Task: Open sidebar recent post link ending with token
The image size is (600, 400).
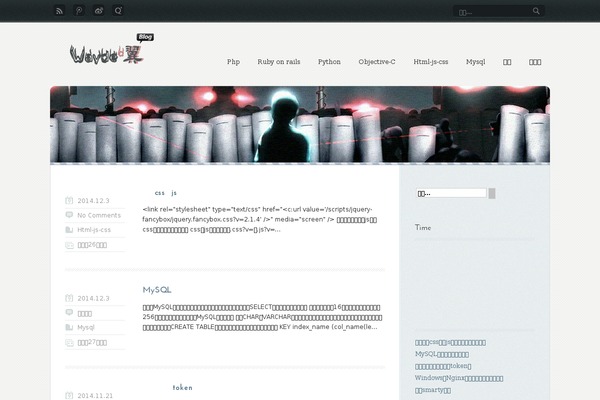Action: 443,366
